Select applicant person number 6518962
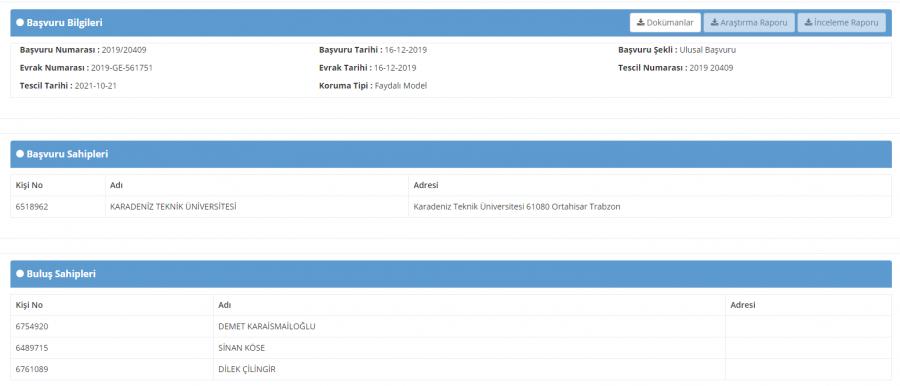The width and height of the screenshot is (900, 386). [32, 207]
